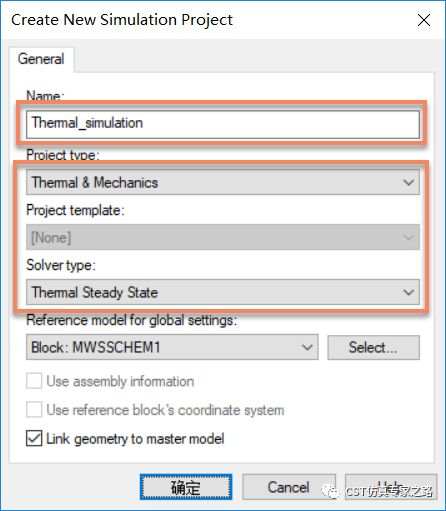Enable Use assembly information checkbox
This screenshot has width=446, height=511.
(x=34, y=381)
